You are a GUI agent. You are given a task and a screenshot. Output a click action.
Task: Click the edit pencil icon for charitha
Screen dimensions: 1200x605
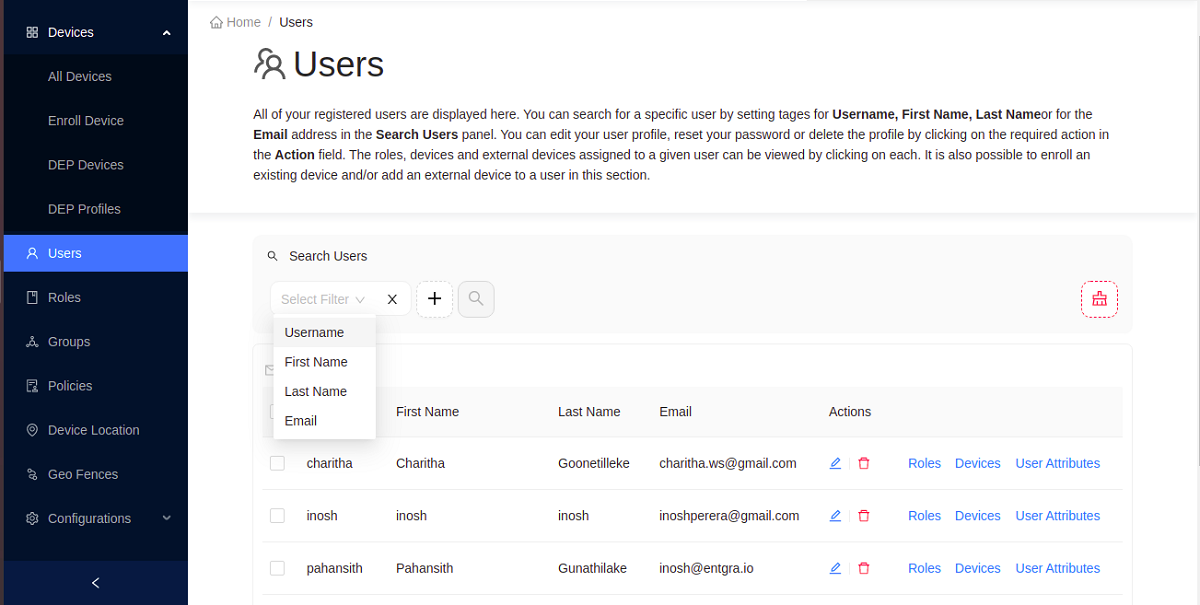click(835, 463)
